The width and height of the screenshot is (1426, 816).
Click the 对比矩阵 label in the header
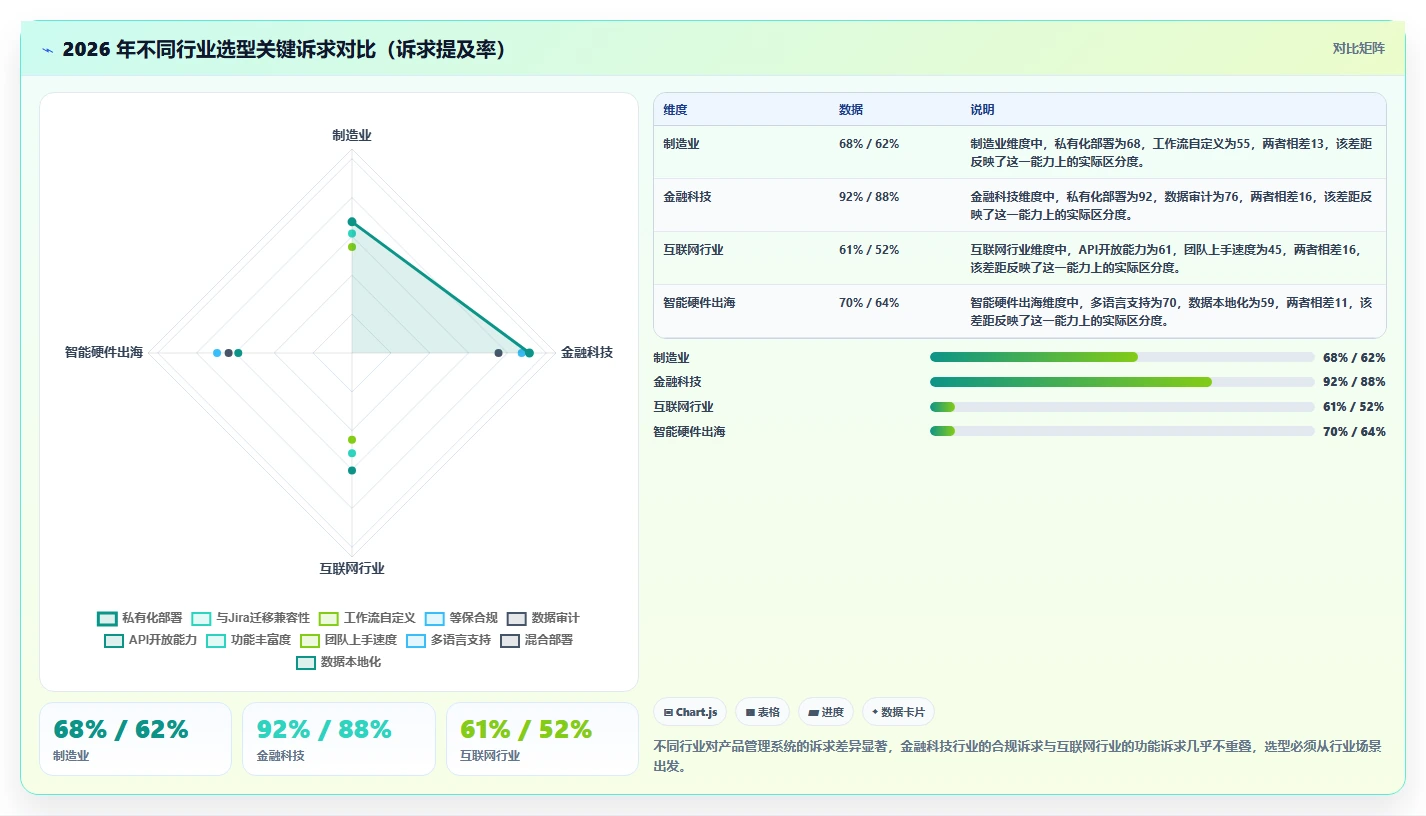point(1358,49)
